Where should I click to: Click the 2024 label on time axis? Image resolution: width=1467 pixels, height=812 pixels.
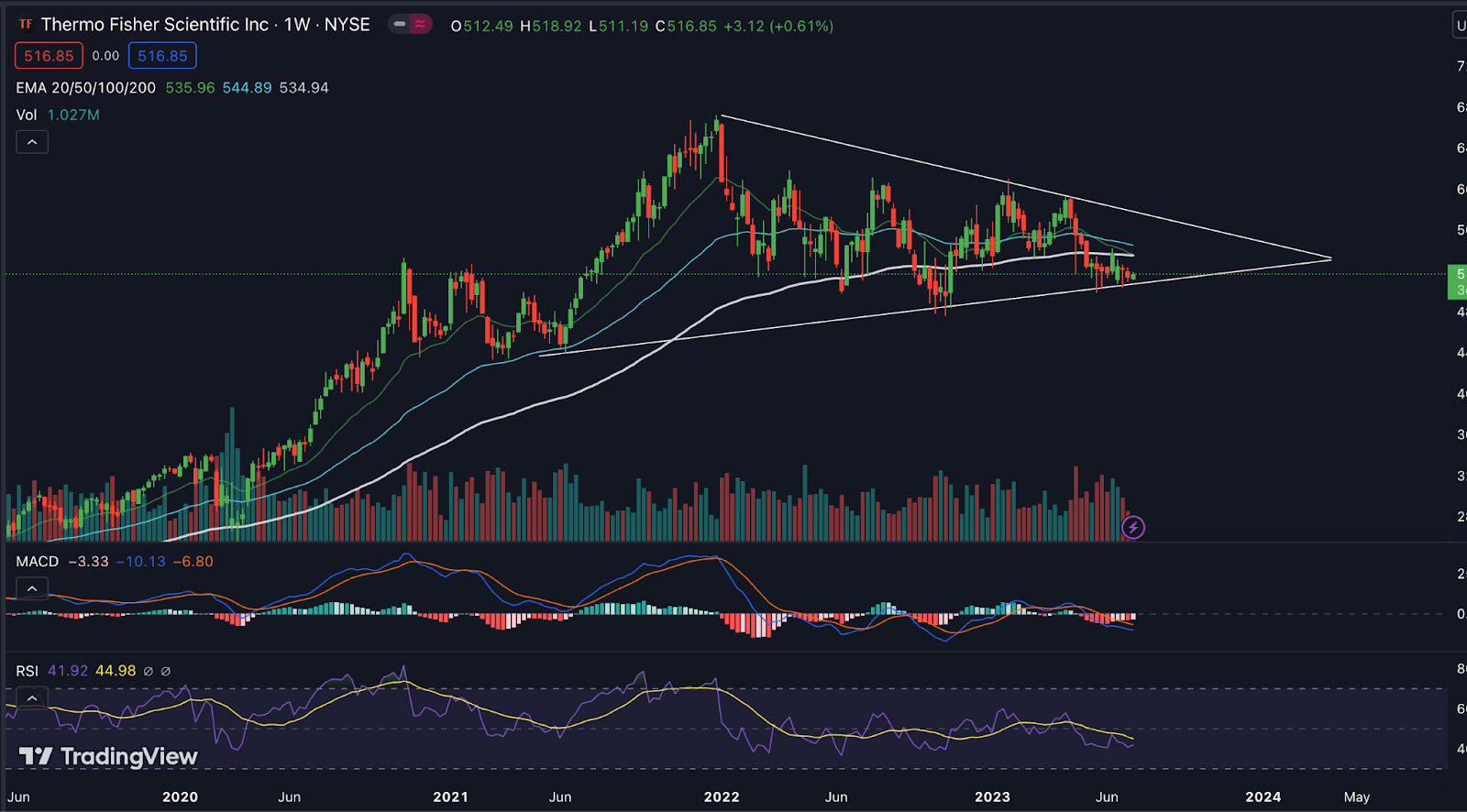(1263, 797)
